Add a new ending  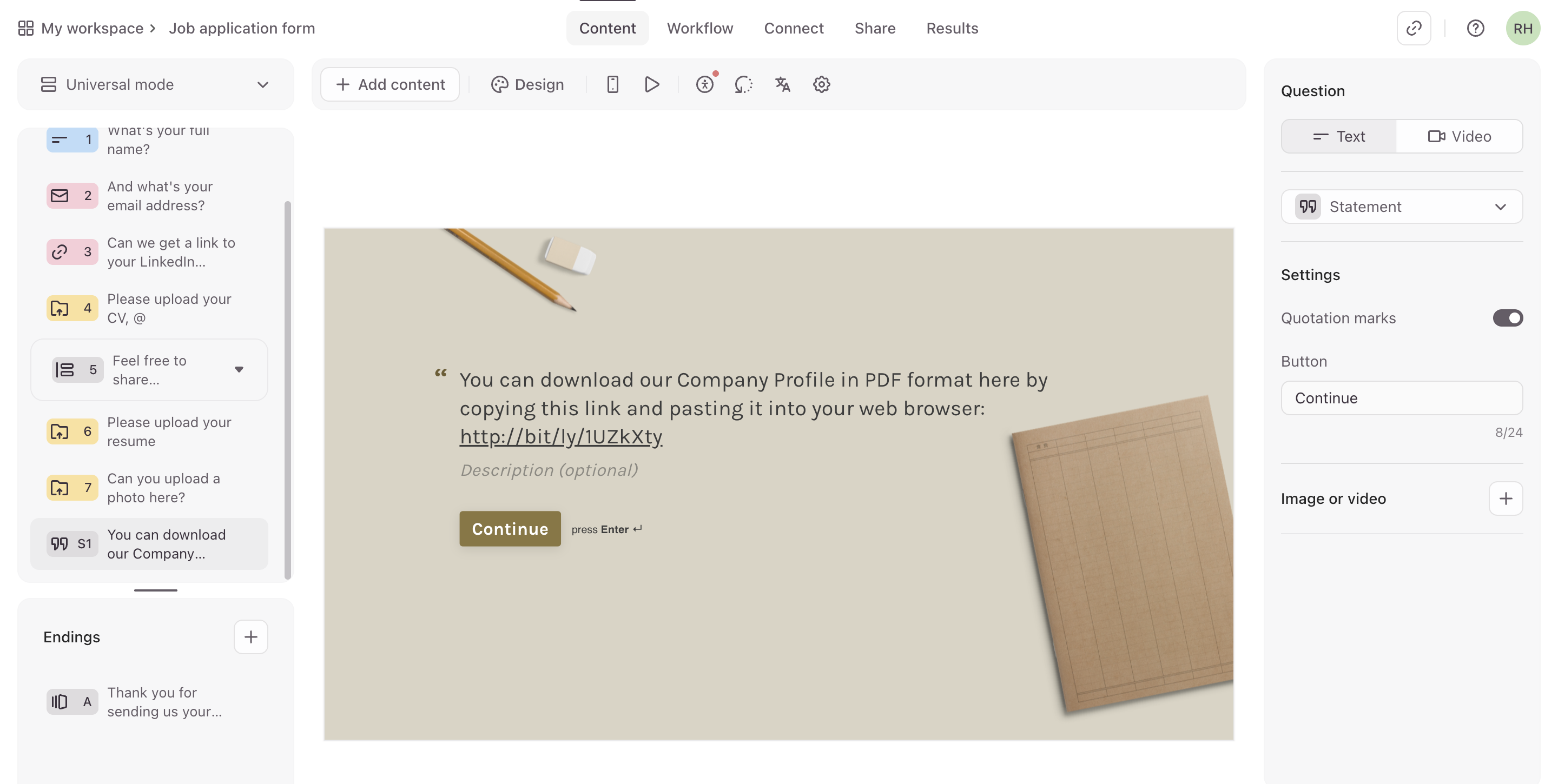coord(250,637)
